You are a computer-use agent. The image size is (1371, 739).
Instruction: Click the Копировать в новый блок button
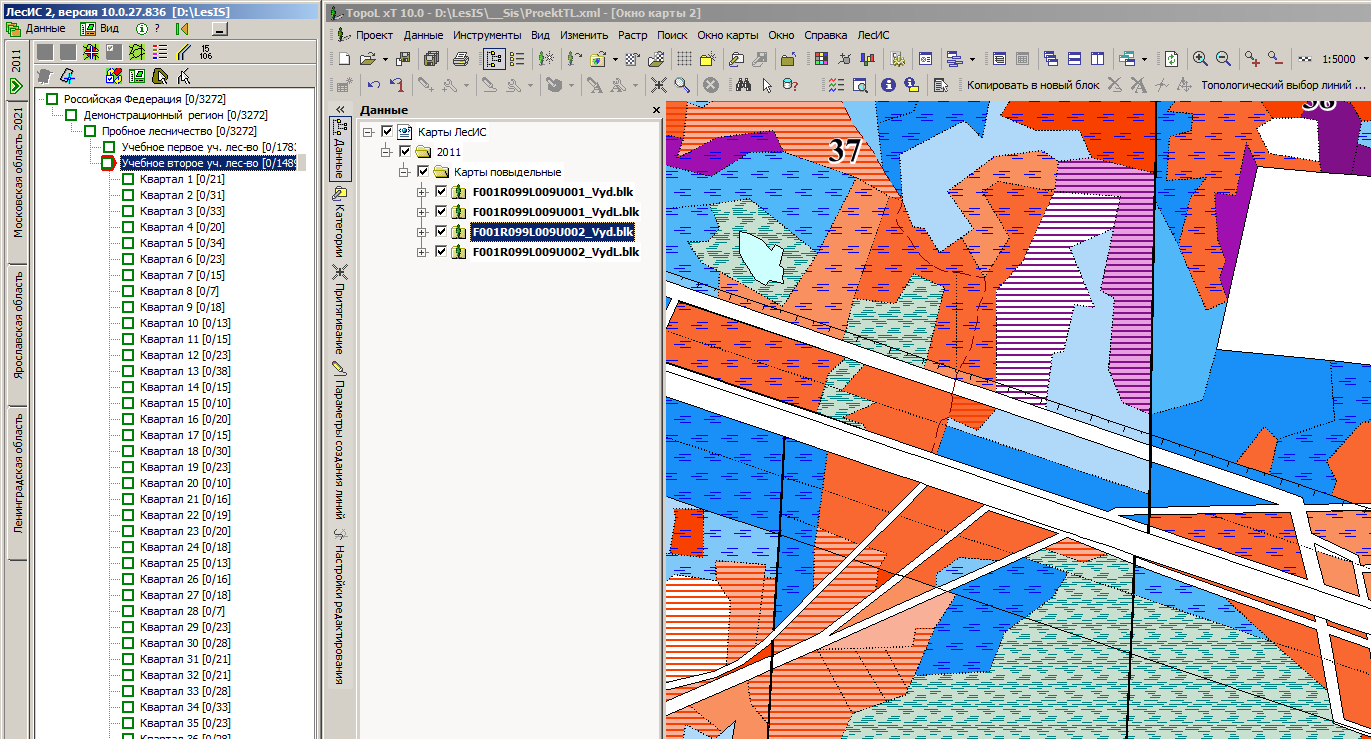[1033, 85]
